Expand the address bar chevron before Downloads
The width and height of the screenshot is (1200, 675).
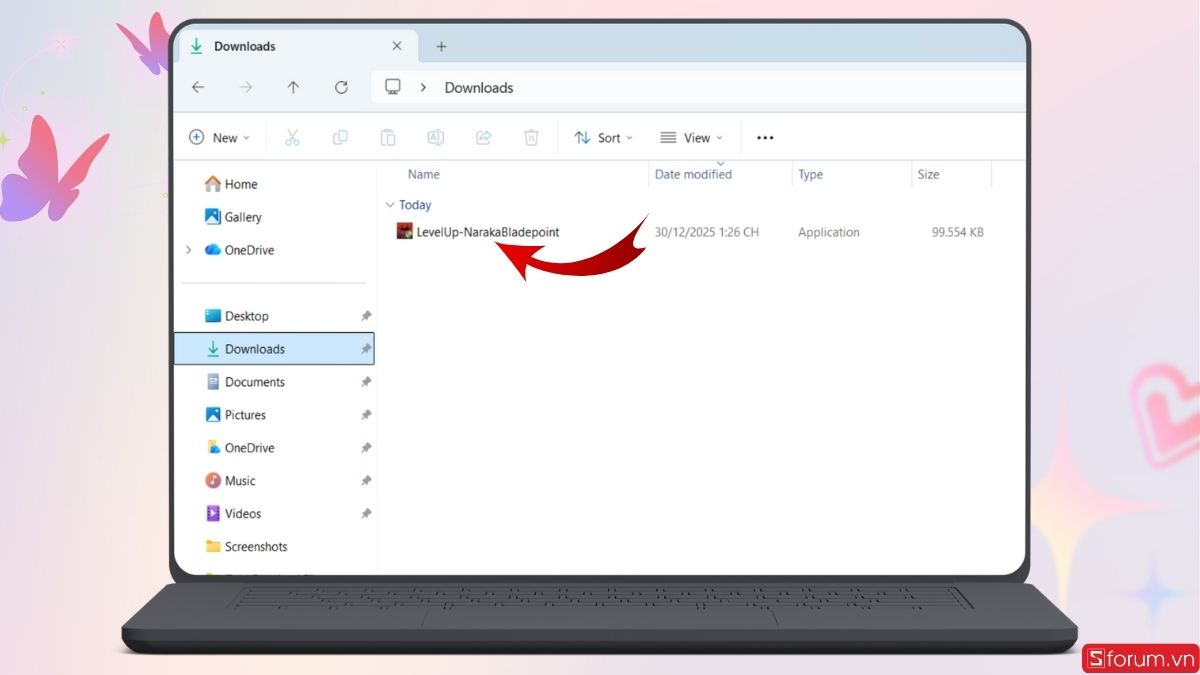423,87
